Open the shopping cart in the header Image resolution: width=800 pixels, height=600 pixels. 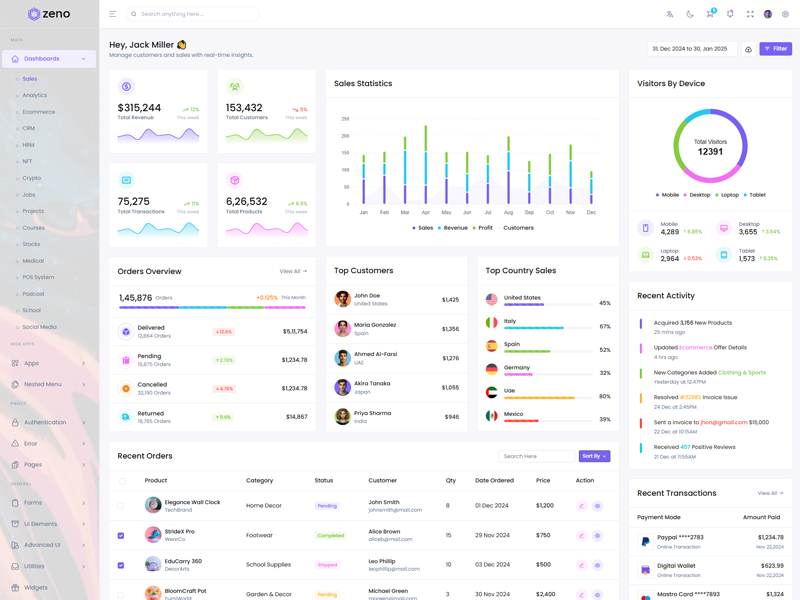click(x=710, y=14)
